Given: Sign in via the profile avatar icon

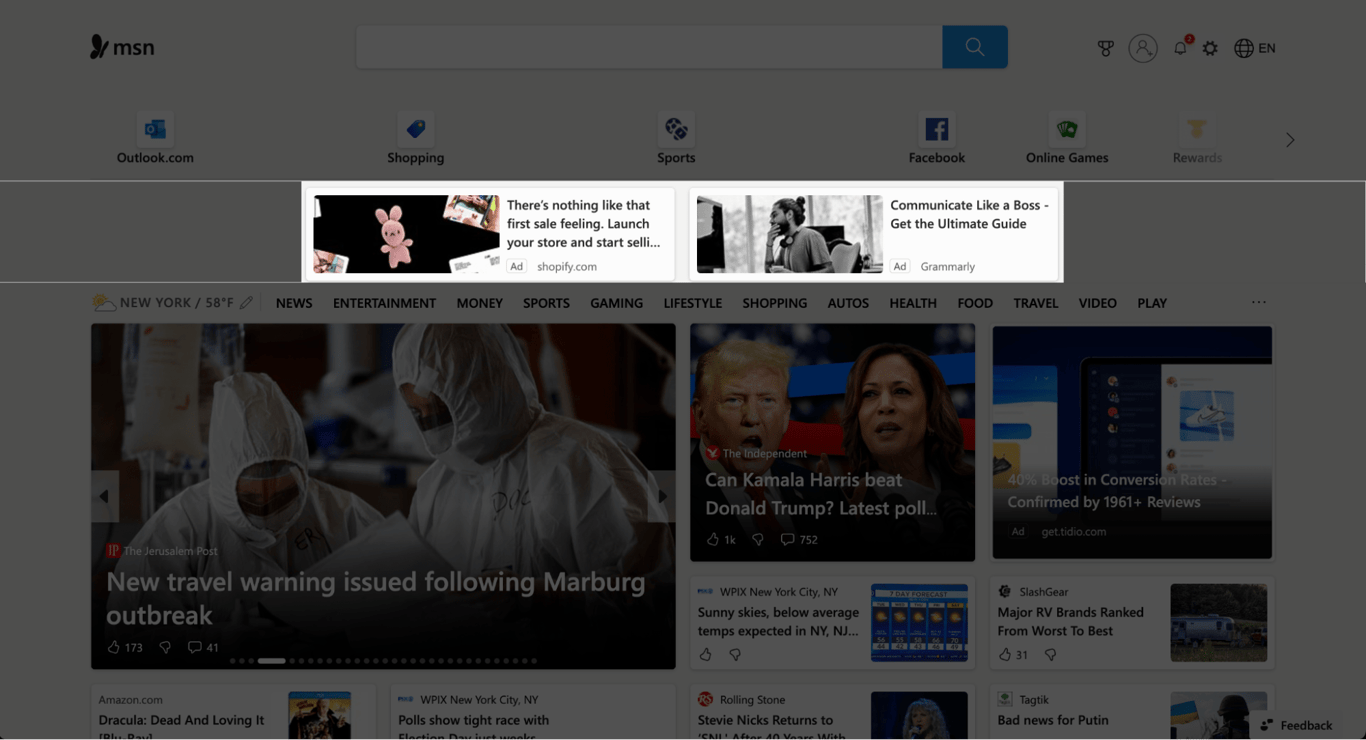Looking at the screenshot, I should click(1143, 47).
